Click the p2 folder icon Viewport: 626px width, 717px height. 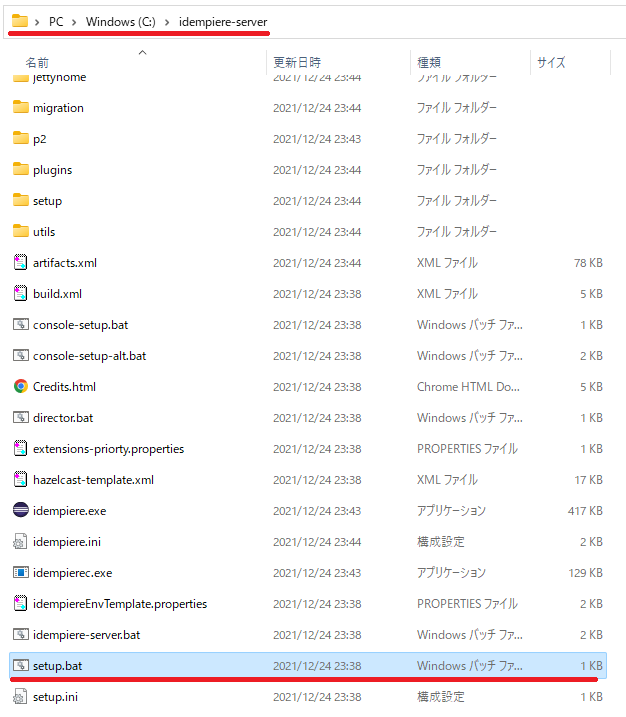[21, 138]
